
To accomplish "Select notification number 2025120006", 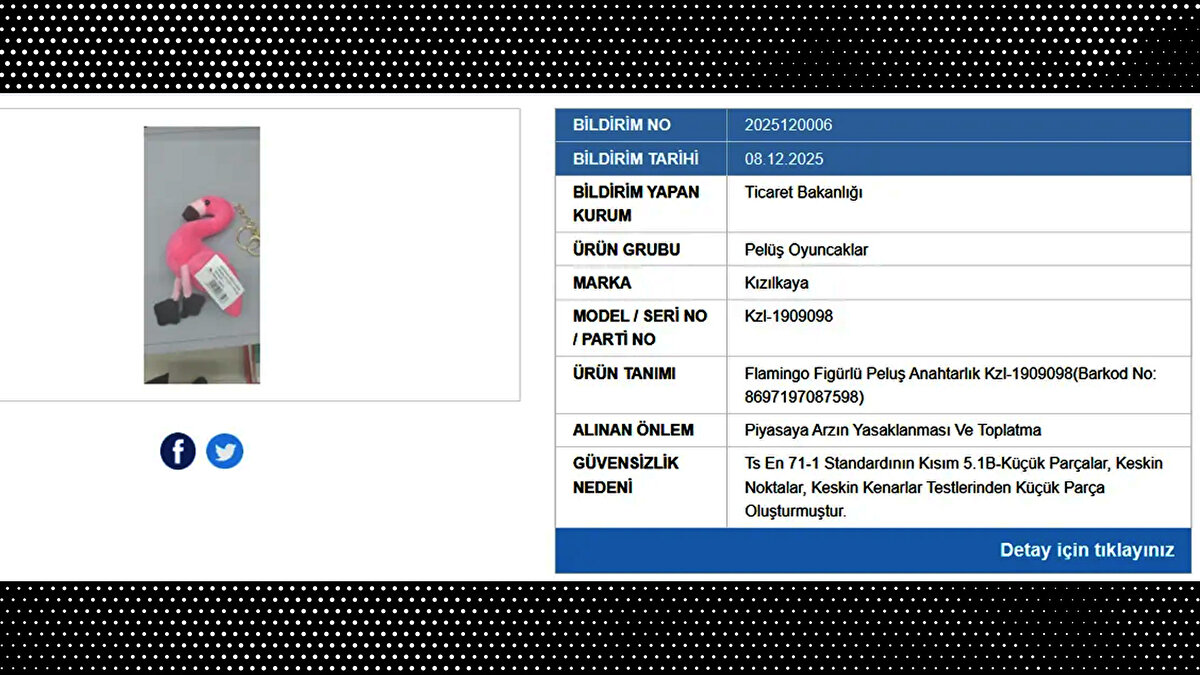I will [x=788, y=125].
